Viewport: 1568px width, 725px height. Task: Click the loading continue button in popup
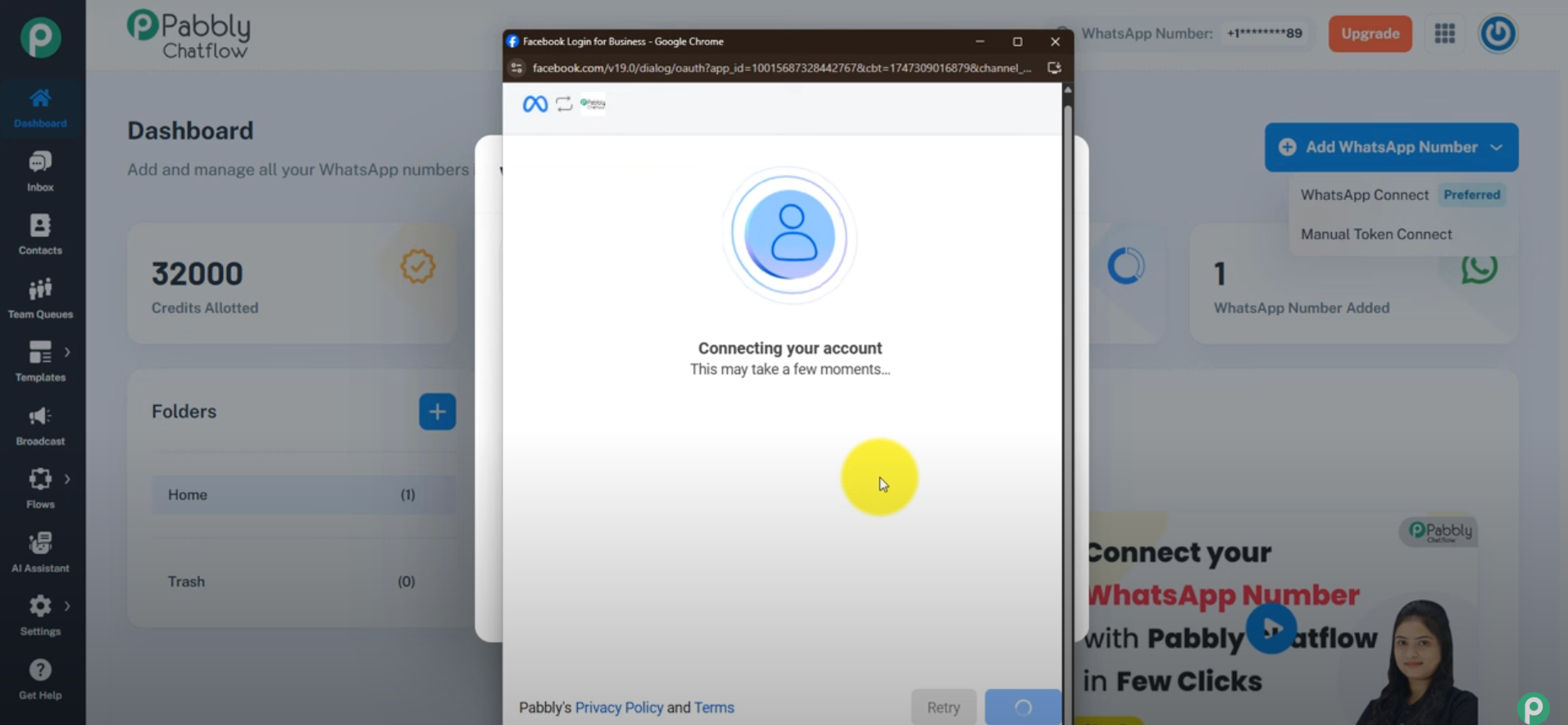[x=1023, y=707]
